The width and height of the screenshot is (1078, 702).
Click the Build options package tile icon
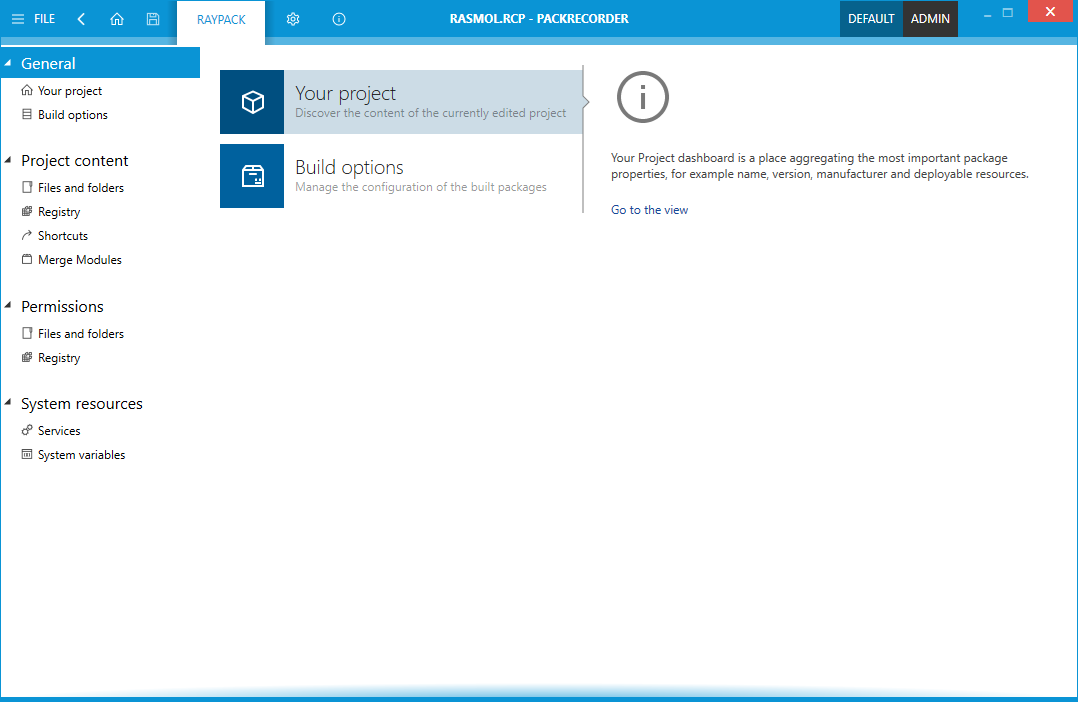pos(252,176)
